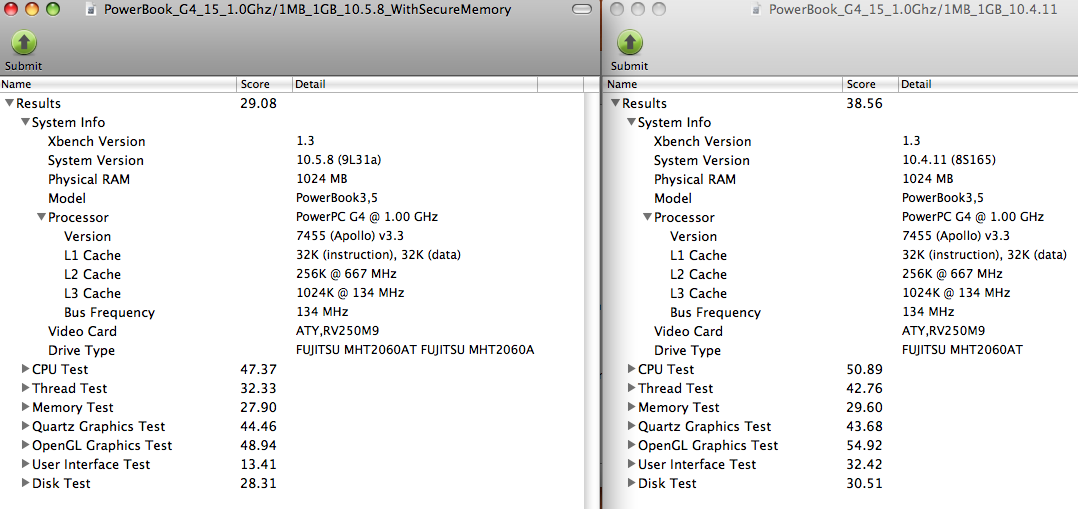1078x509 pixels.
Task: Select Physical RAM row in the 10.5.8 window
Action: tap(292, 180)
